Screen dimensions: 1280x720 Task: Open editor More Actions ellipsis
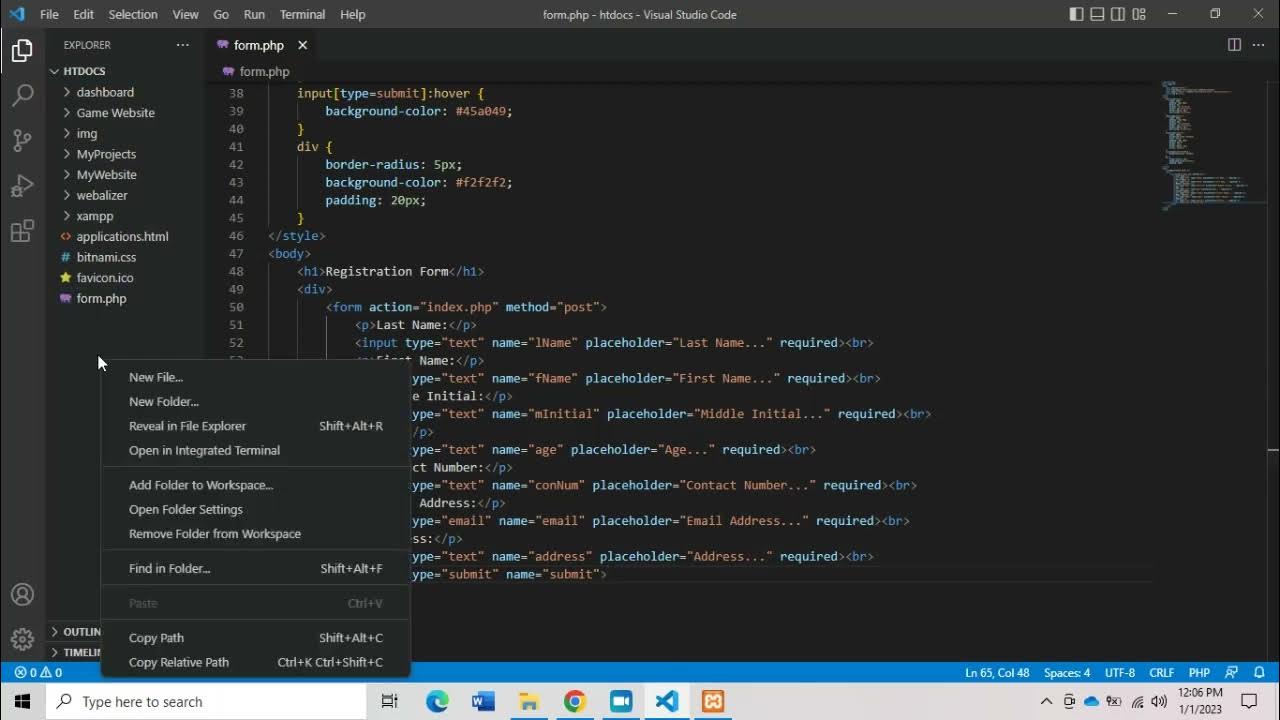pos(1259,45)
